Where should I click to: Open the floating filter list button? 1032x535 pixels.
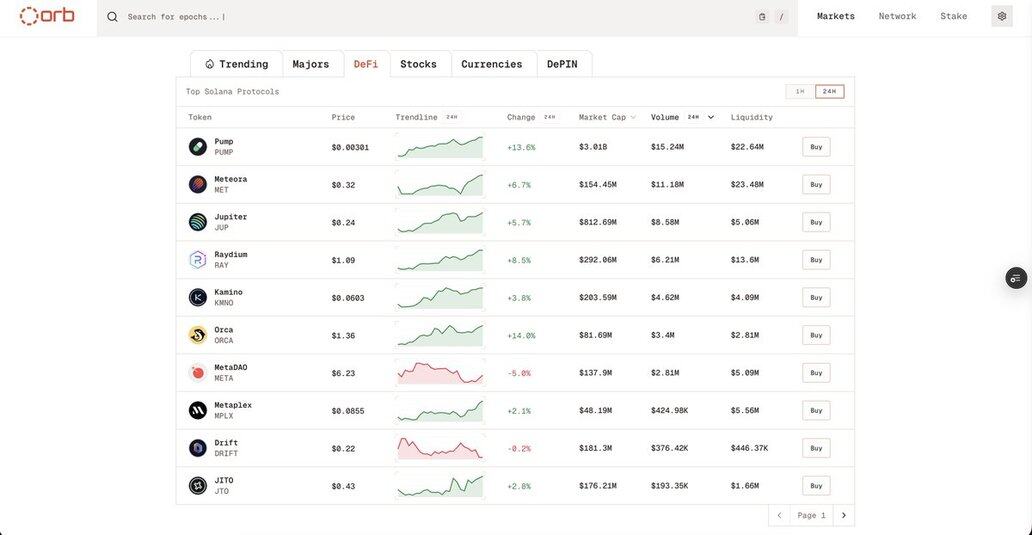pos(1015,278)
